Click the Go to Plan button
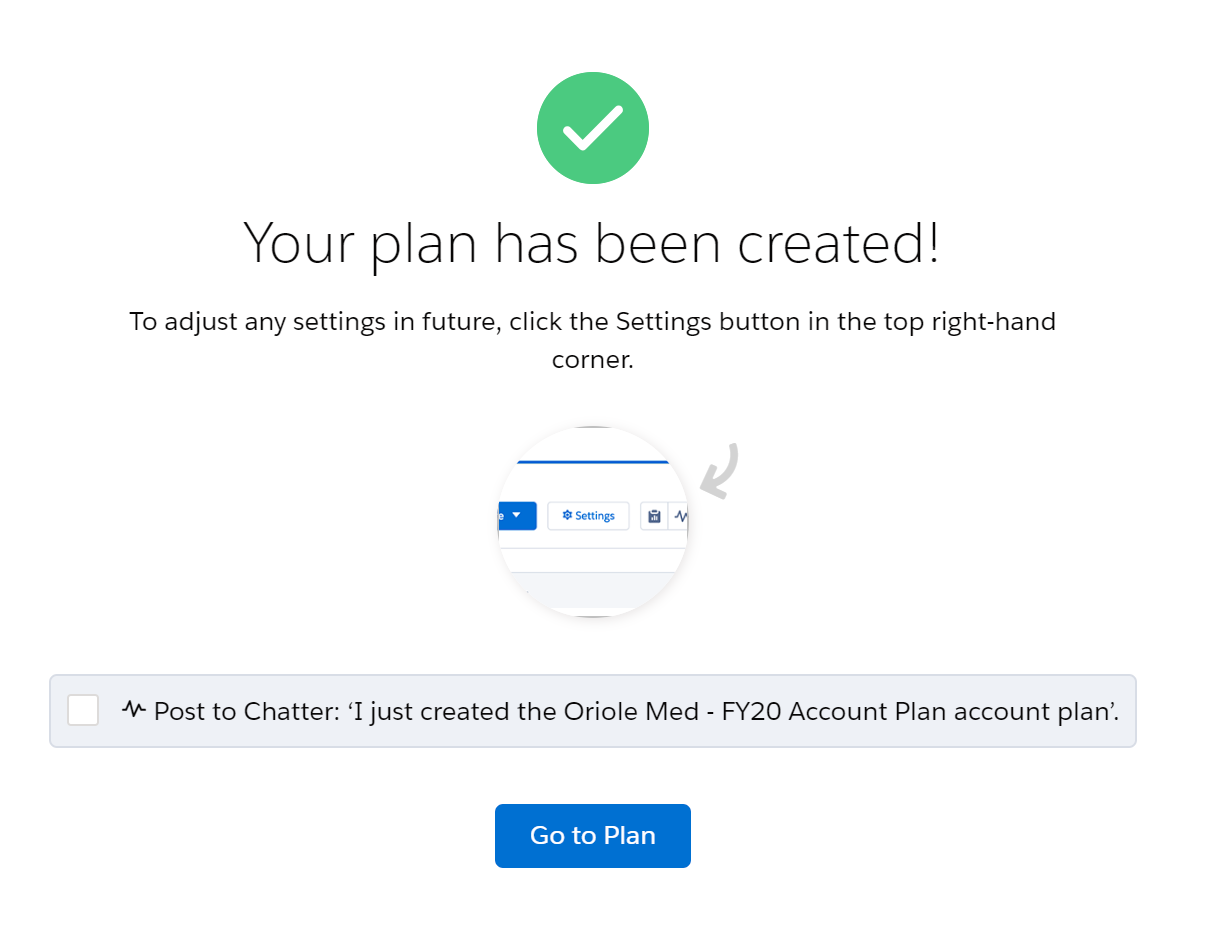This screenshot has width=1209, height=935. click(x=593, y=836)
